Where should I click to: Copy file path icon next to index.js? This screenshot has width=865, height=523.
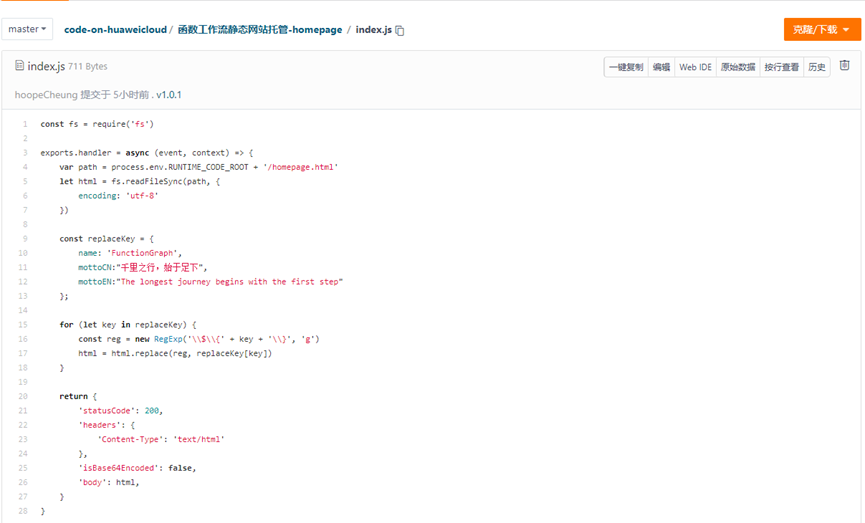click(x=400, y=31)
